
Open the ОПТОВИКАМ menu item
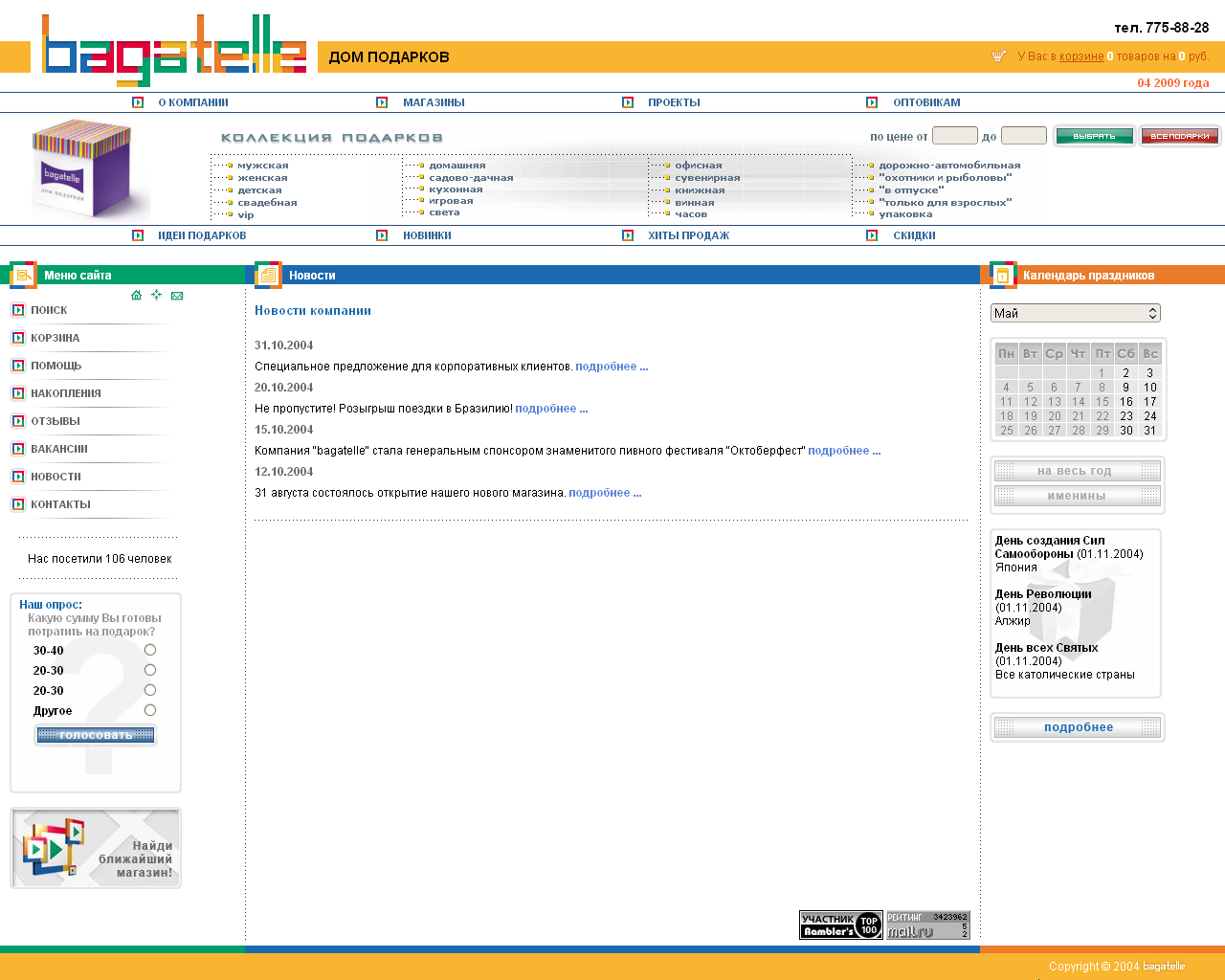(926, 102)
